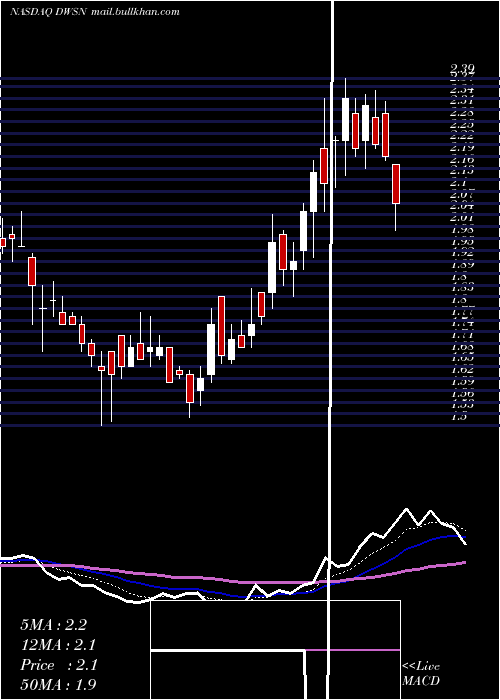Click the most recent red candlestick

396,184
